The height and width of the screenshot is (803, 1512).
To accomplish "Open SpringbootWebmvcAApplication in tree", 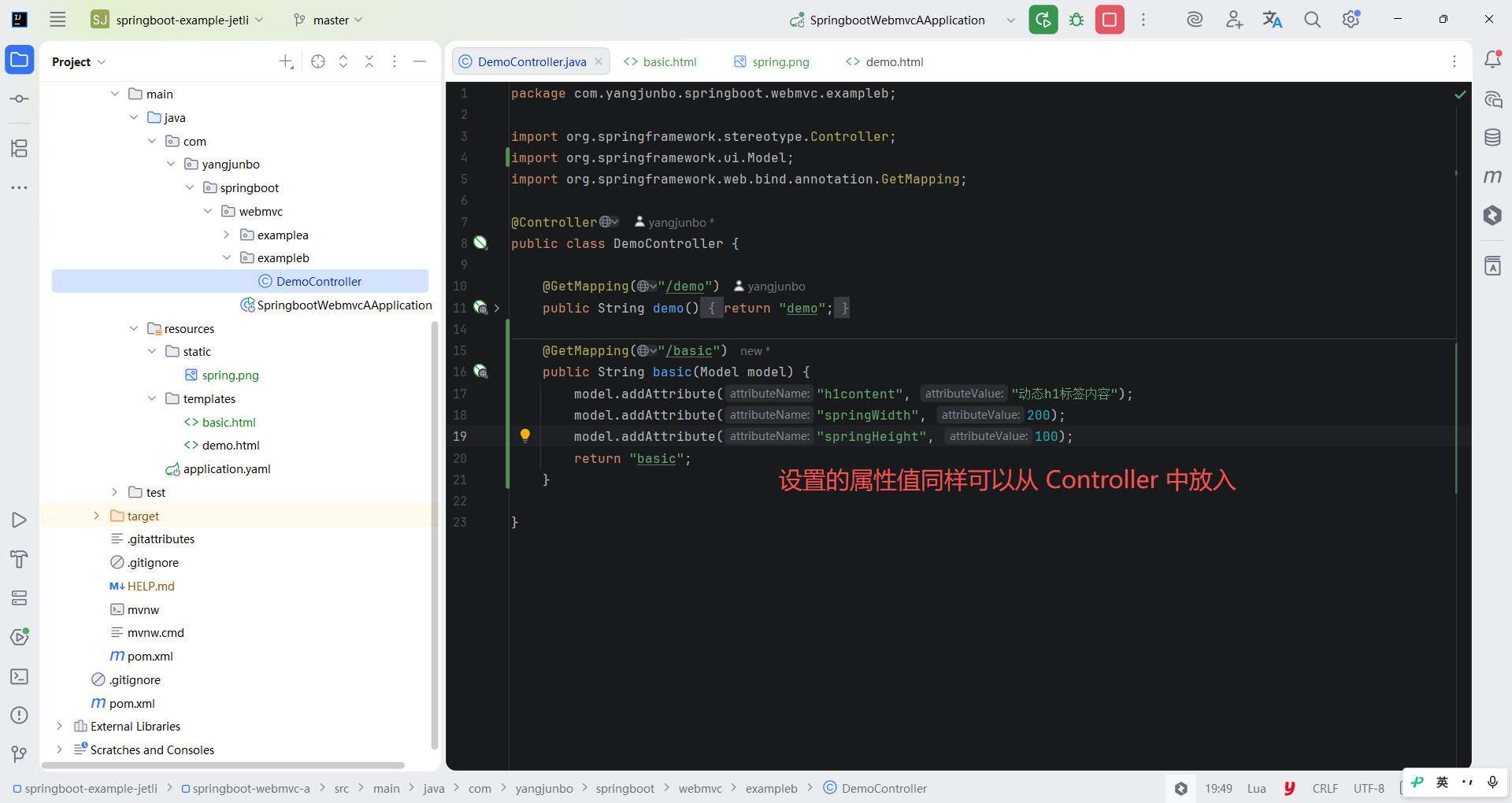I will tap(336, 305).
